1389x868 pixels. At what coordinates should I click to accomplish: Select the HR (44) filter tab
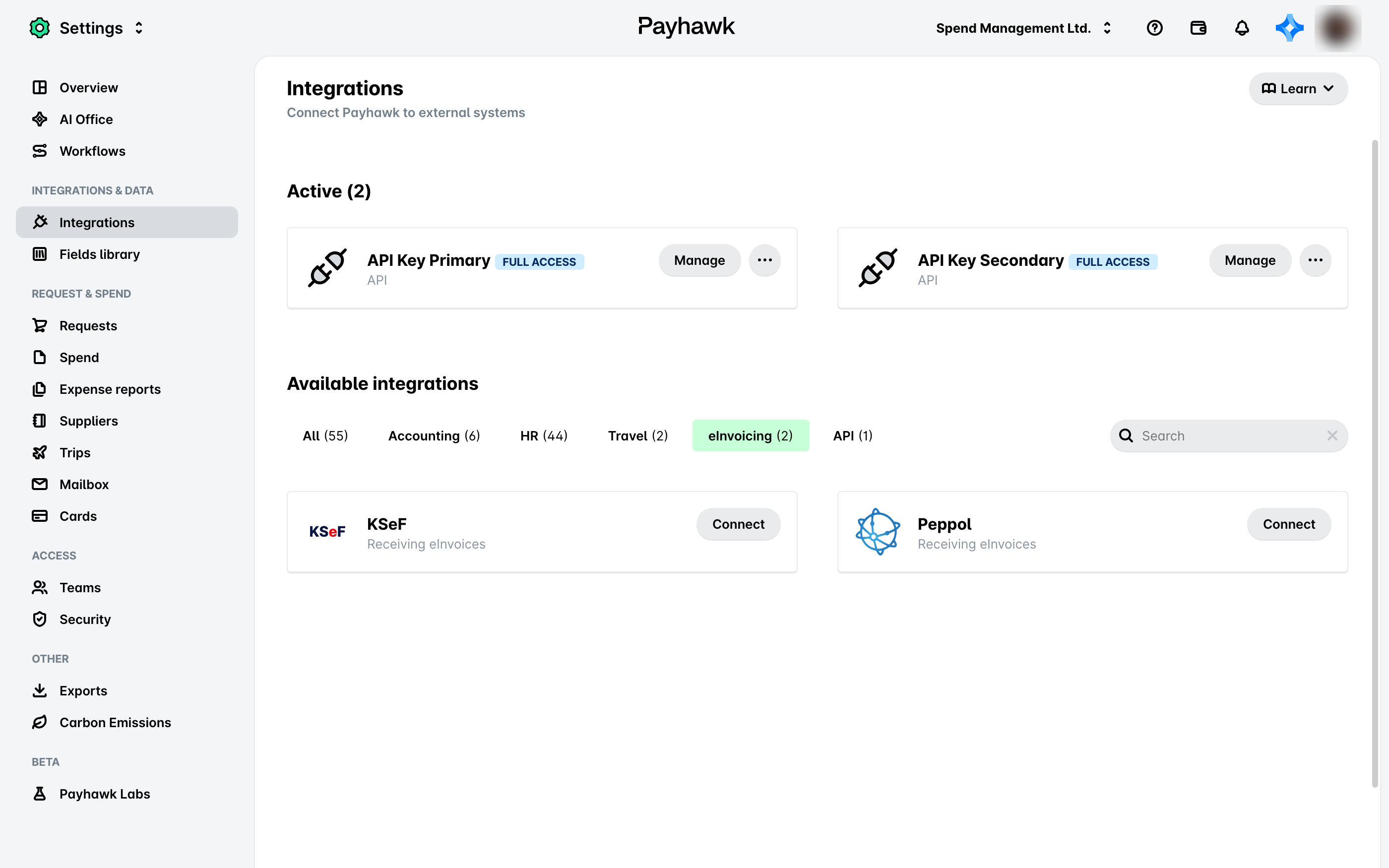coord(544,435)
